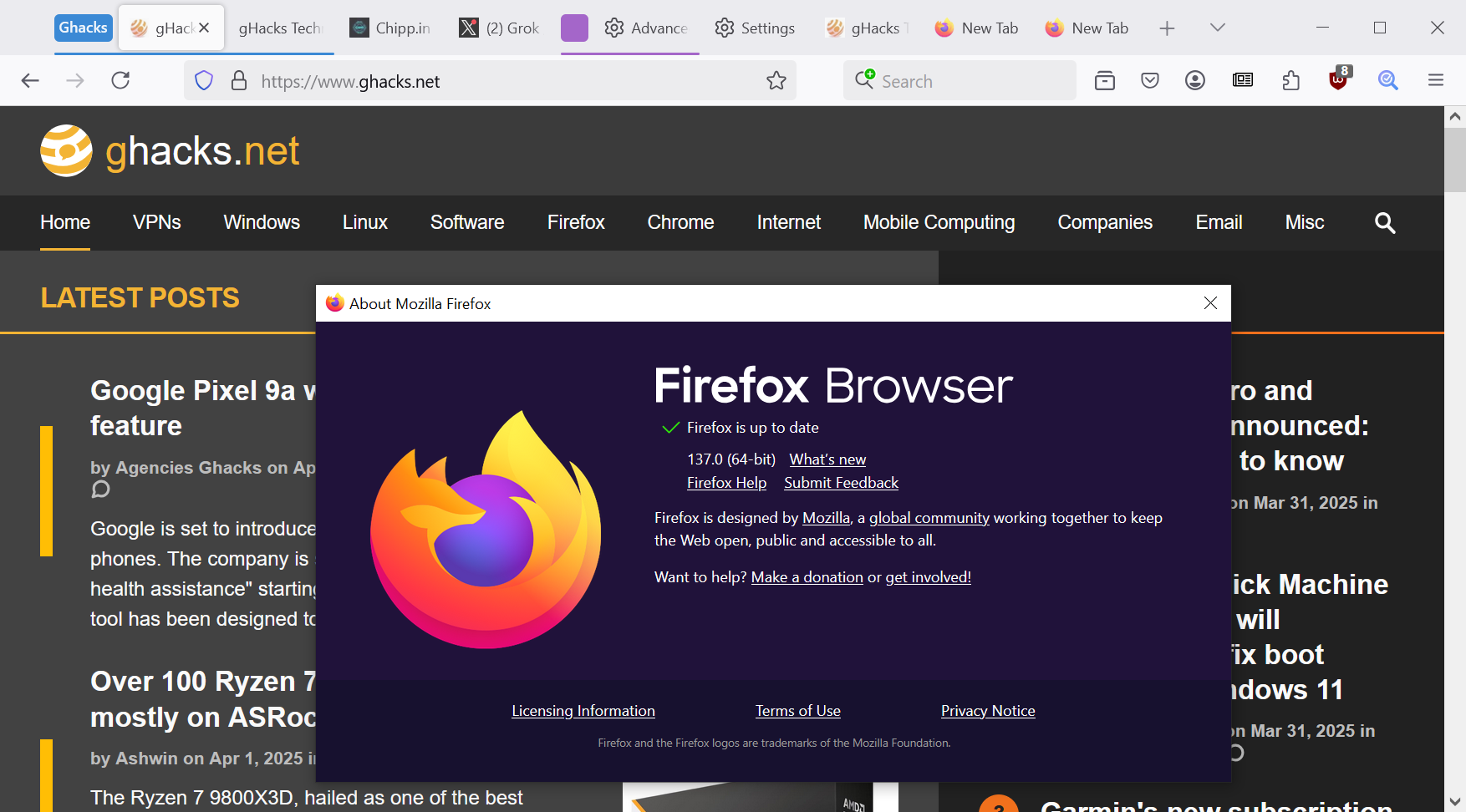This screenshot has width=1466, height=812.
Task: Open a new tab with plus button
Action: tap(1167, 28)
